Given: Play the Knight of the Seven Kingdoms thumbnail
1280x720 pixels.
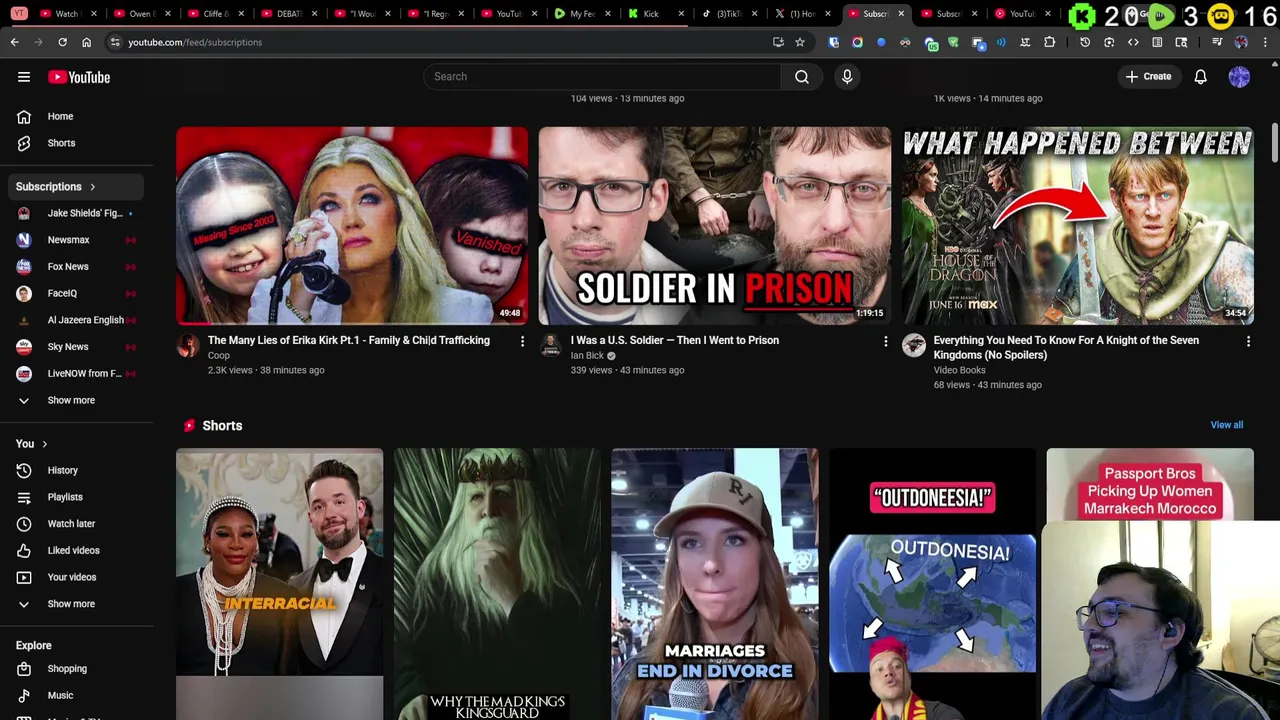Looking at the screenshot, I should tap(1077, 226).
